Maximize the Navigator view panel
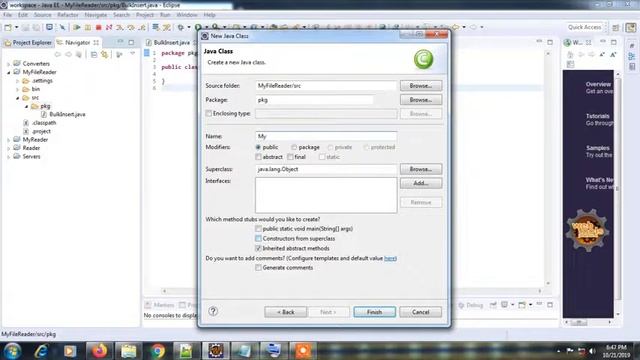The image size is (640, 360). [131, 42]
